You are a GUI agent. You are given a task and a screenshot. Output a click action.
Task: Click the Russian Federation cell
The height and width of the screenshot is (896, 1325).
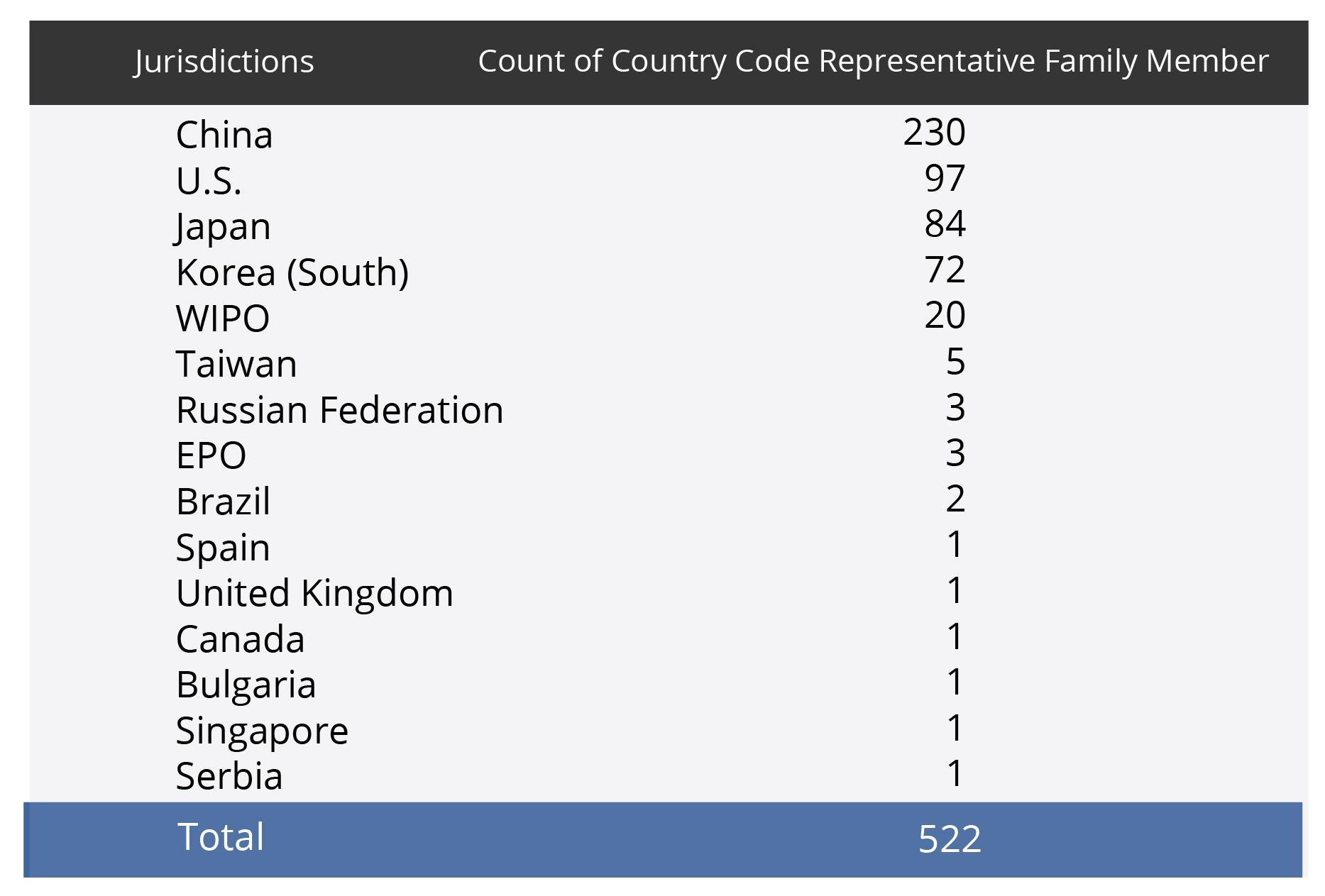point(339,410)
